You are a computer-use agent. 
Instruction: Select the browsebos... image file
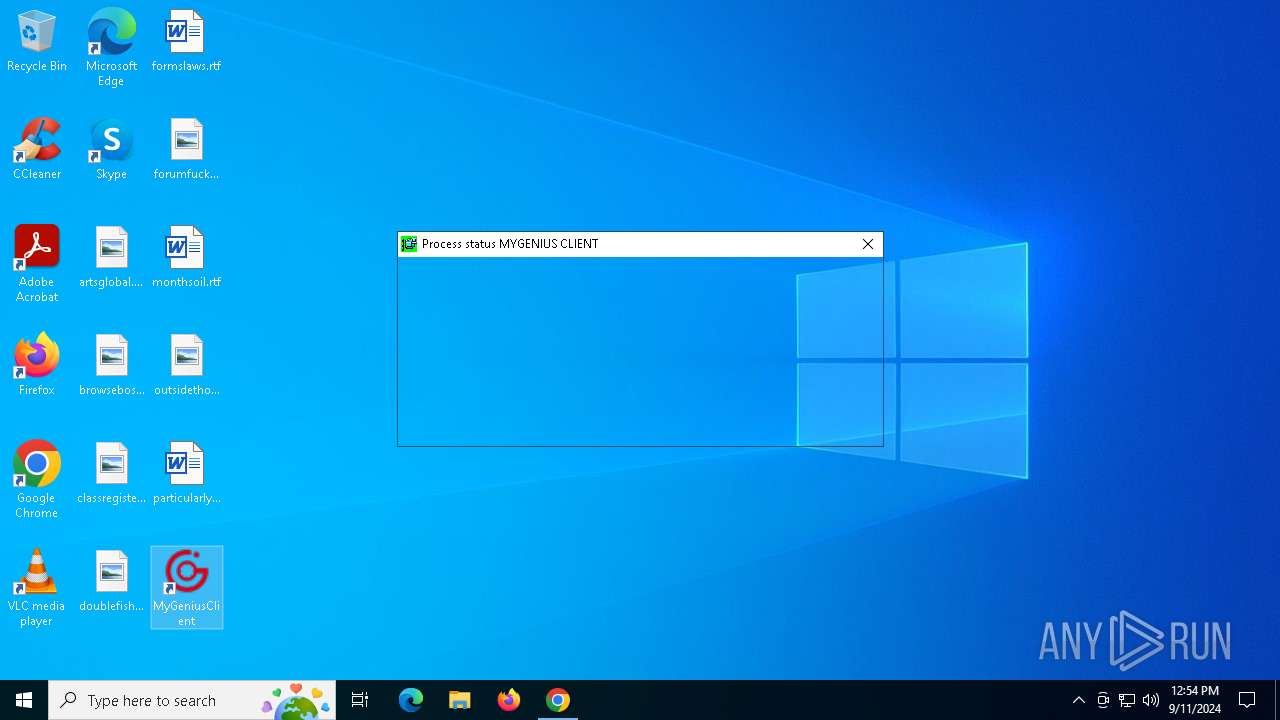[x=111, y=366]
